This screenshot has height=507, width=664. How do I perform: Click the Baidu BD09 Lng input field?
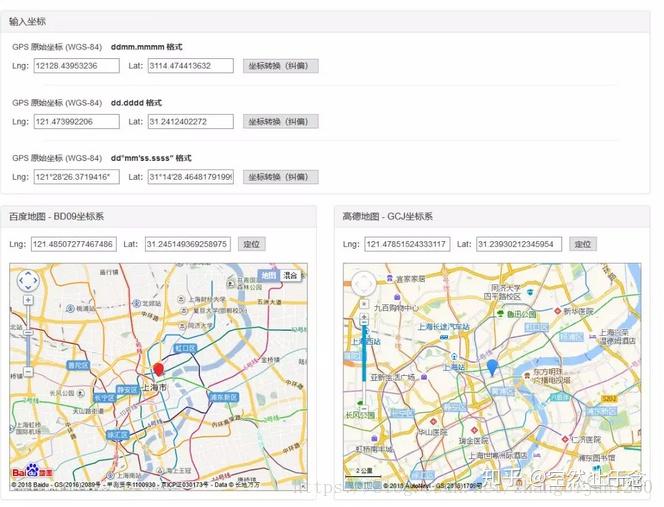(x=74, y=244)
